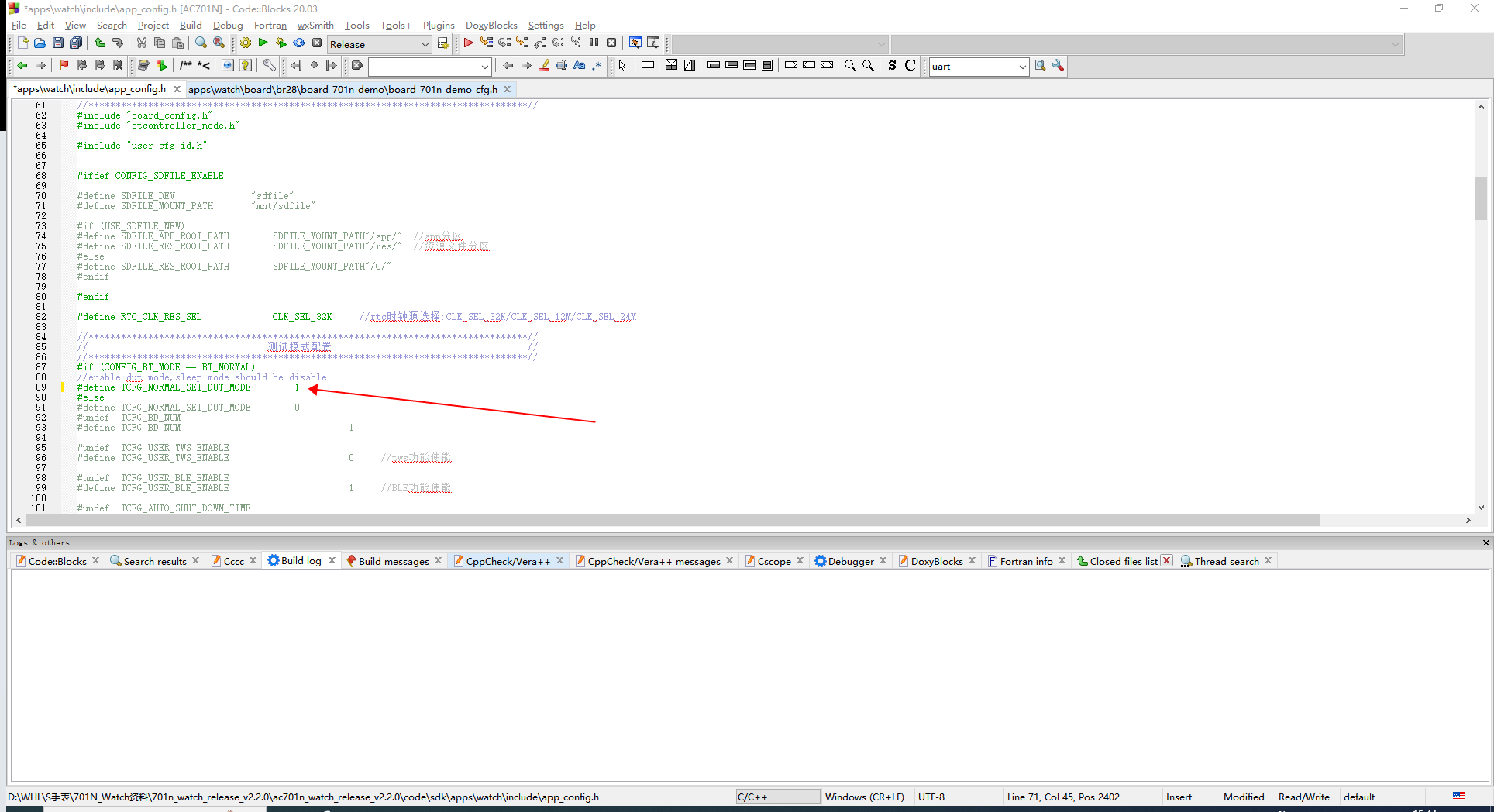The image size is (1494, 812).
Task: Expand the incremental search text dropdown
Action: click(485, 67)
